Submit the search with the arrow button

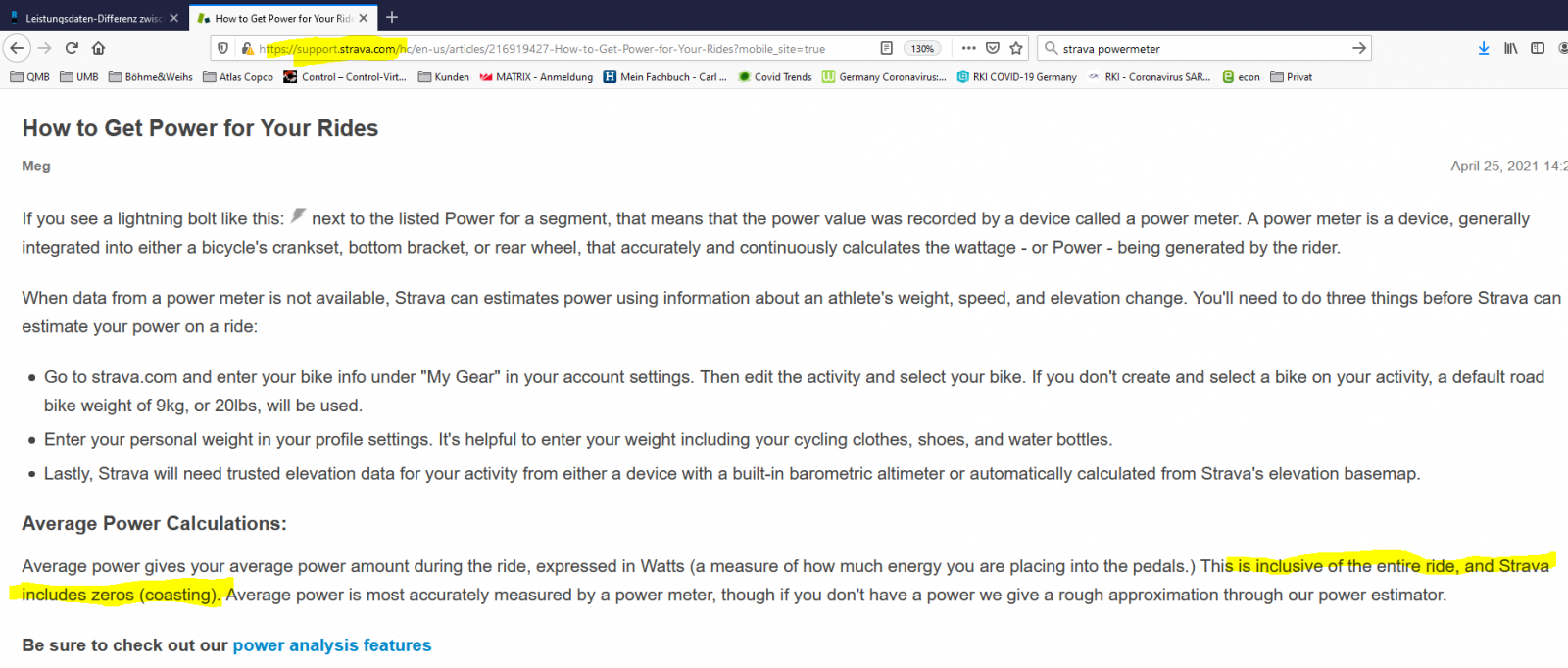point(1358,48)
